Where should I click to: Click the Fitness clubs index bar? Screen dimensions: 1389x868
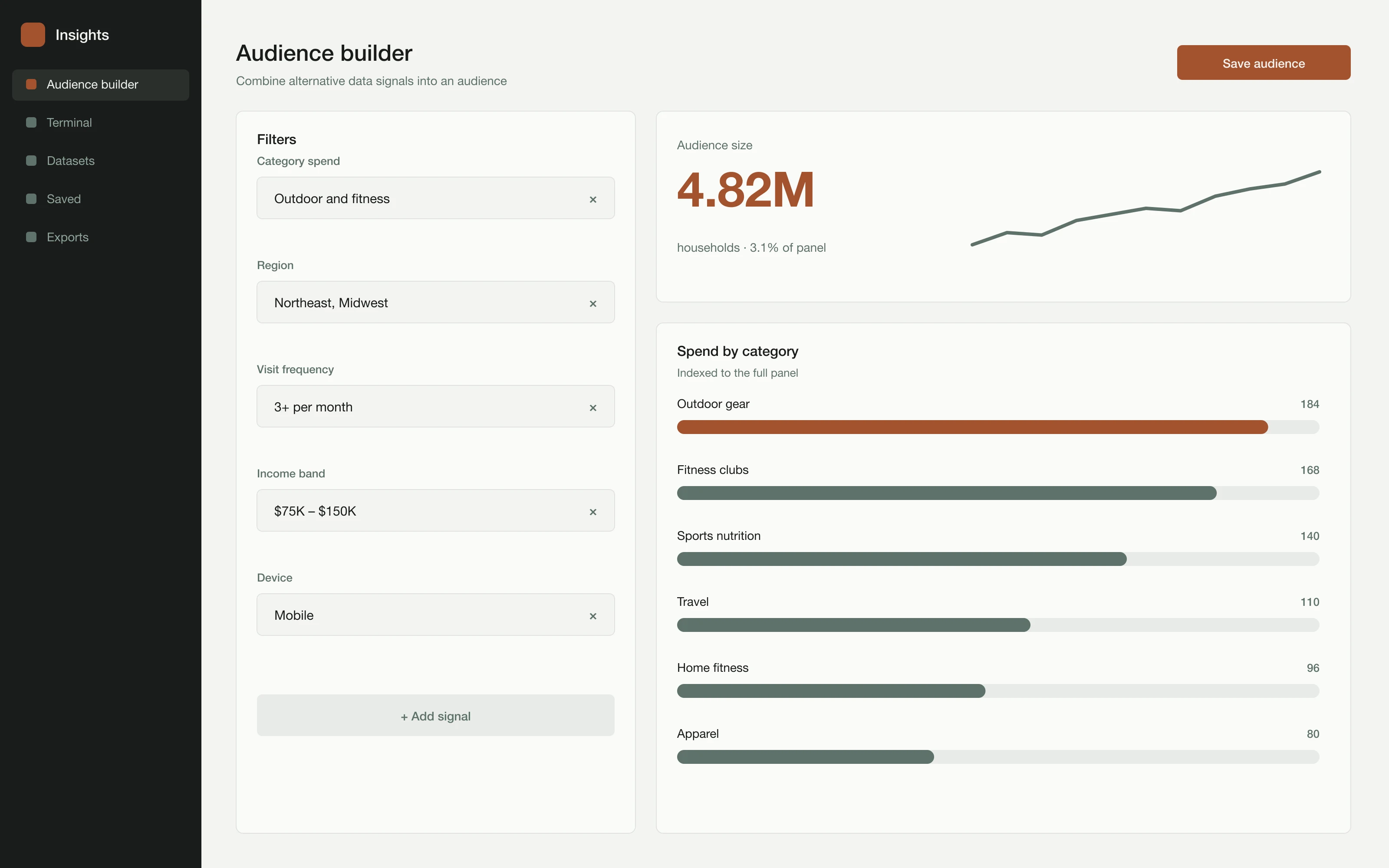click(997, 493)
